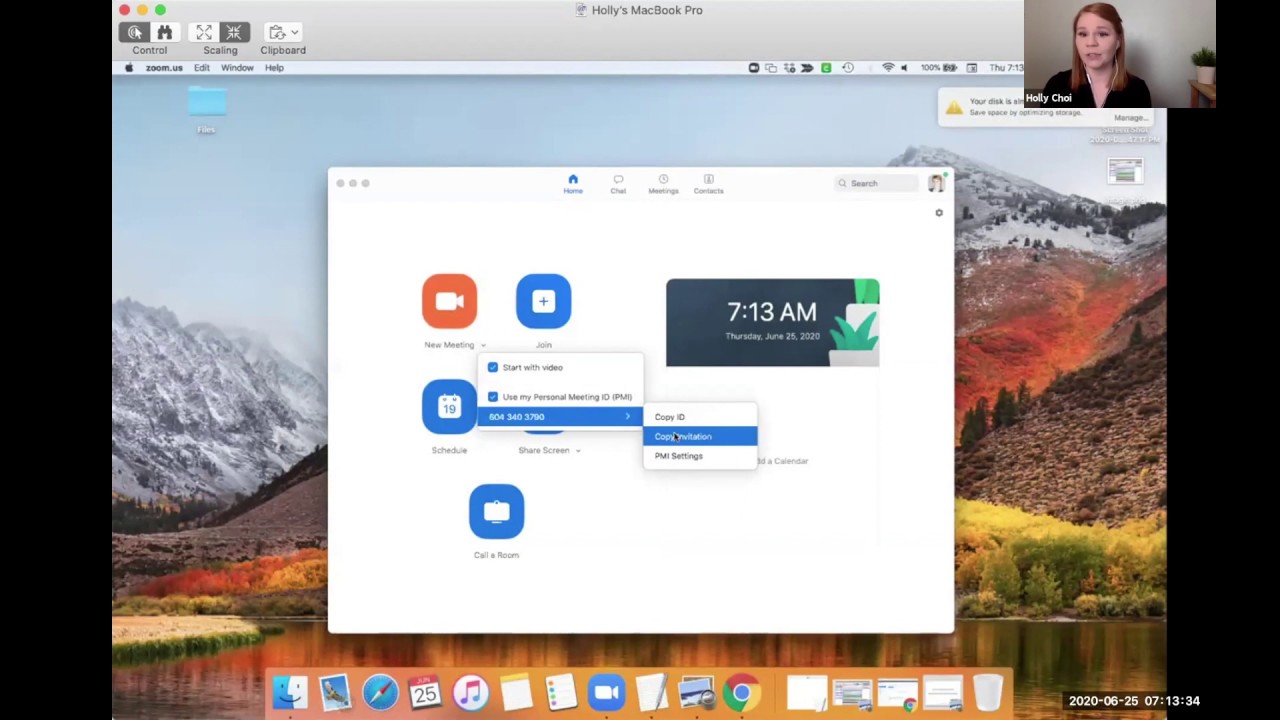Select actual-size scaling icon

pyautogui.click(x=234, y=33)
